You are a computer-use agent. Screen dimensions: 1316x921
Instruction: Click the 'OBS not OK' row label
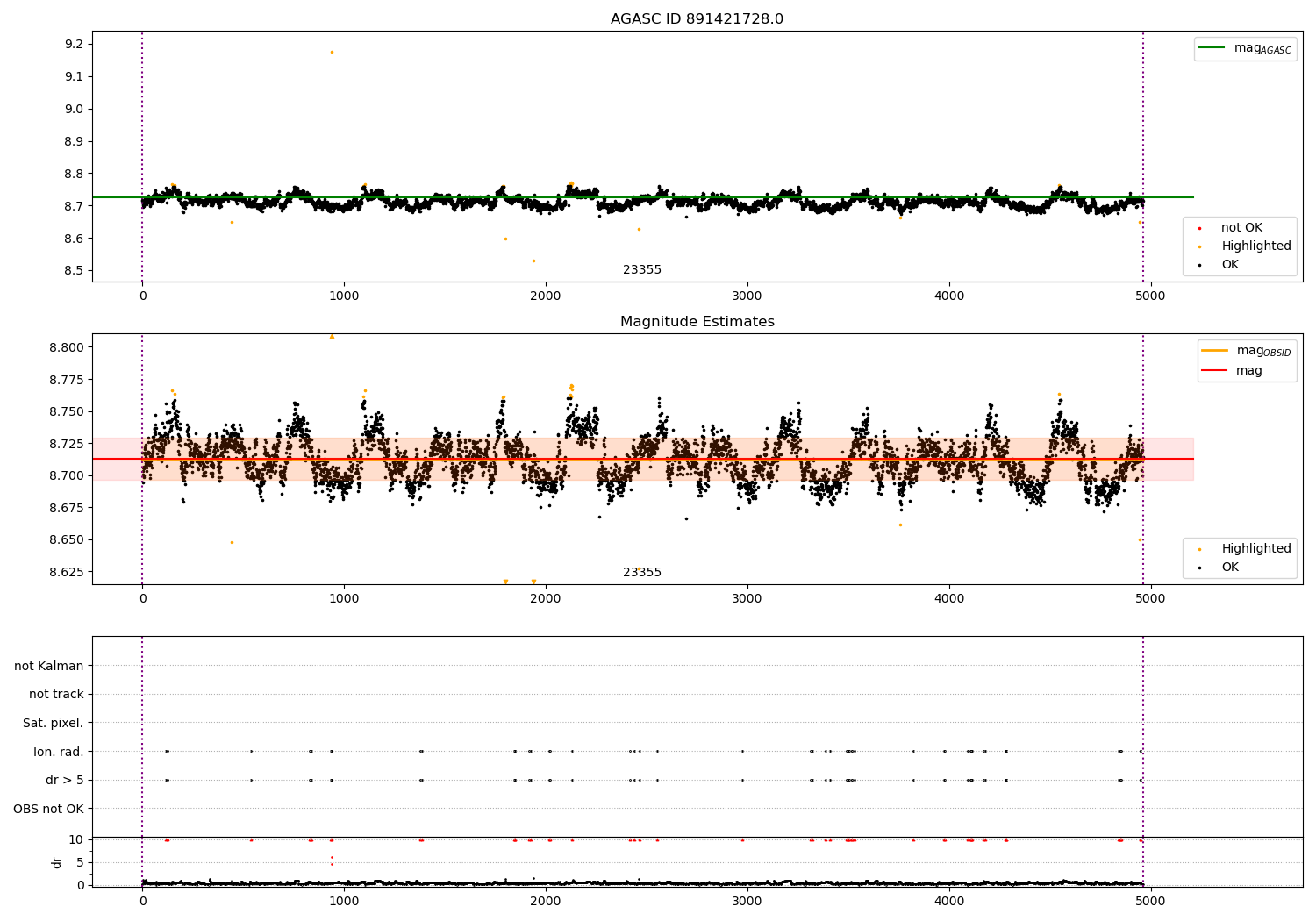pyautogui.click(x=49, y=809)
